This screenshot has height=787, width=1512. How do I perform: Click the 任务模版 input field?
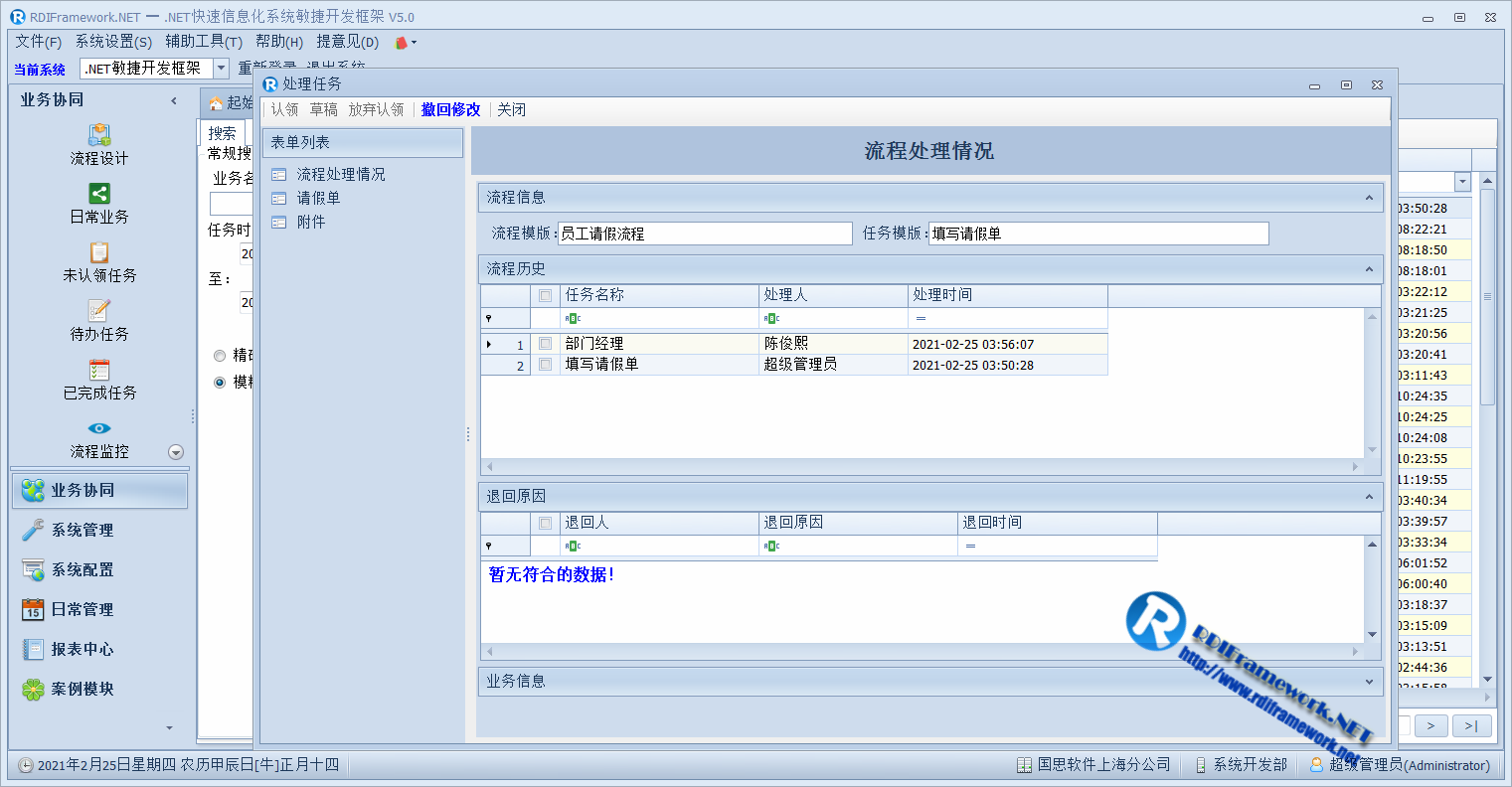pyautogui.click(x=1098, y=234)
